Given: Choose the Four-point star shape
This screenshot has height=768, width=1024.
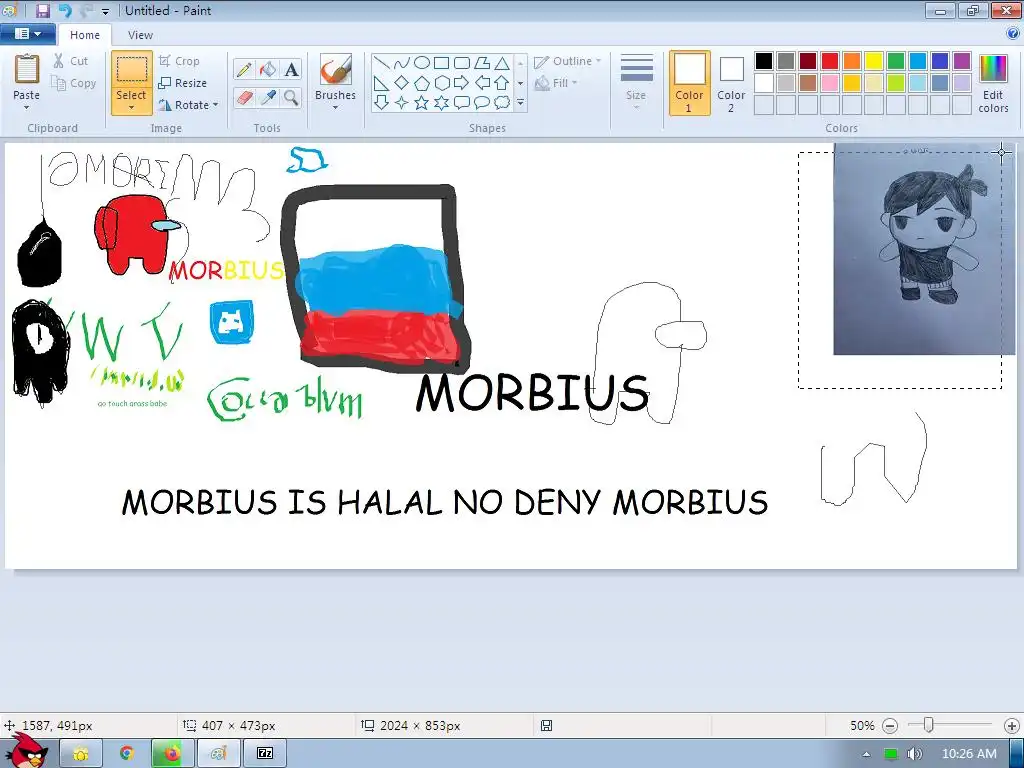Looking at the screenshot, I should coord(402,103).
